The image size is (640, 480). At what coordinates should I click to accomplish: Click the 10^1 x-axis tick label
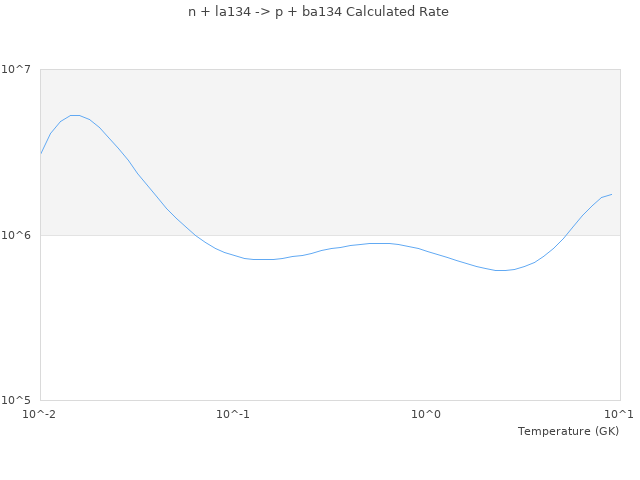click(x=620, y=415)
